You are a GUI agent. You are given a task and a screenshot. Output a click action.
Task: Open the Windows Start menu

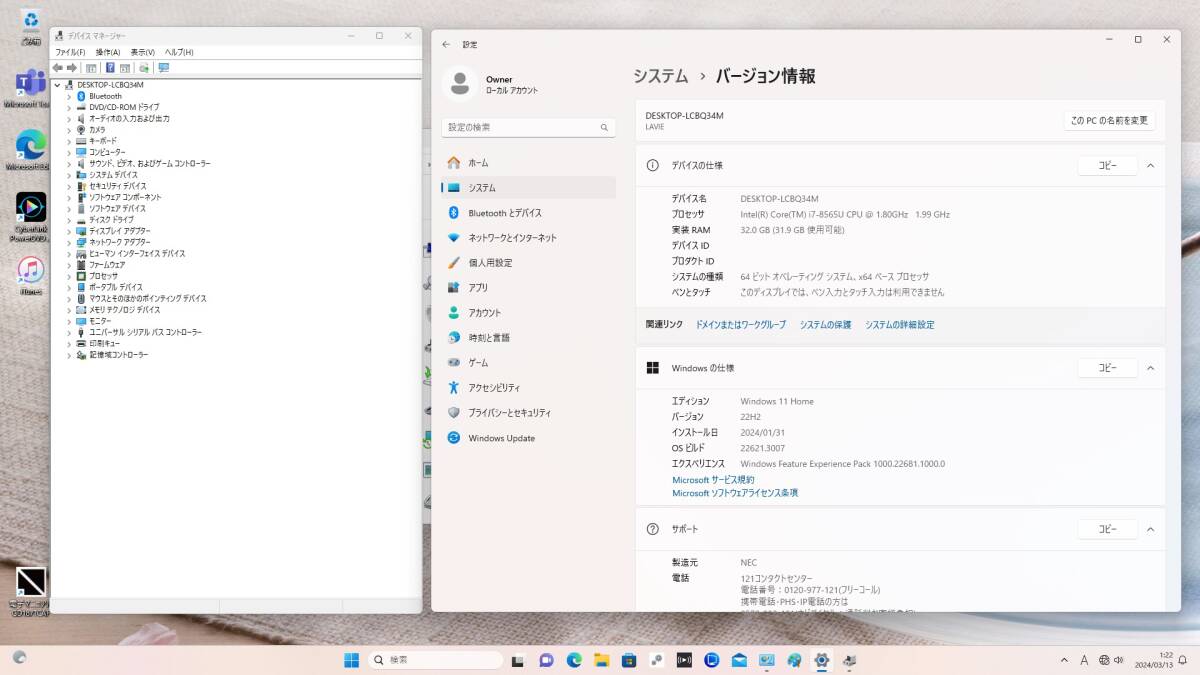tap(352, 660)
